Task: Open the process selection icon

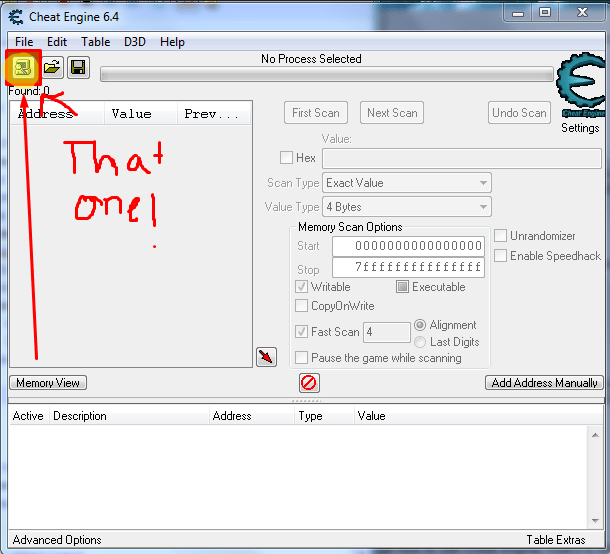Action: 23,68
